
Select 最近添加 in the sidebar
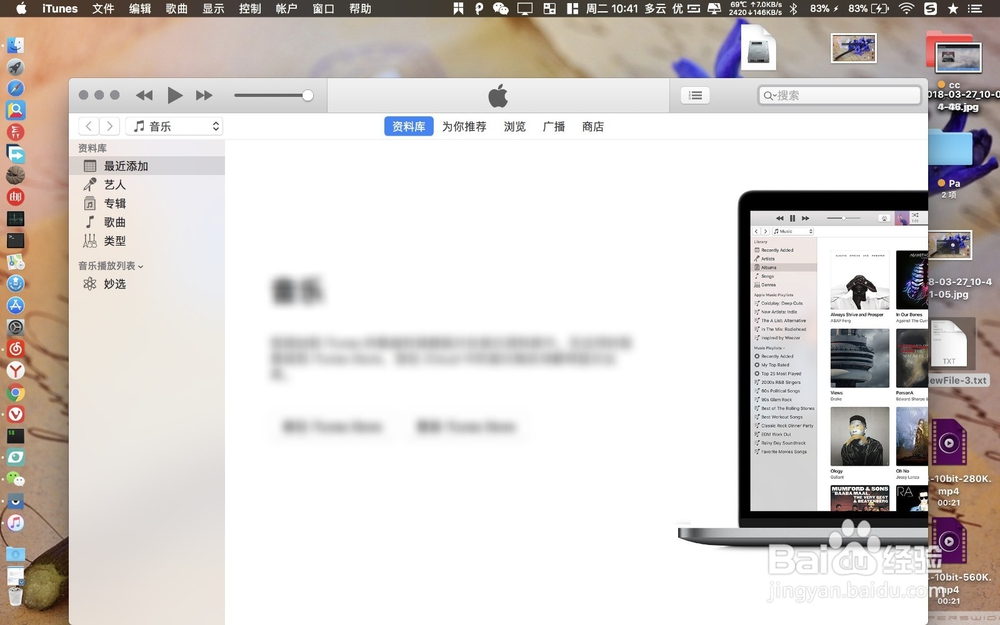147,166
